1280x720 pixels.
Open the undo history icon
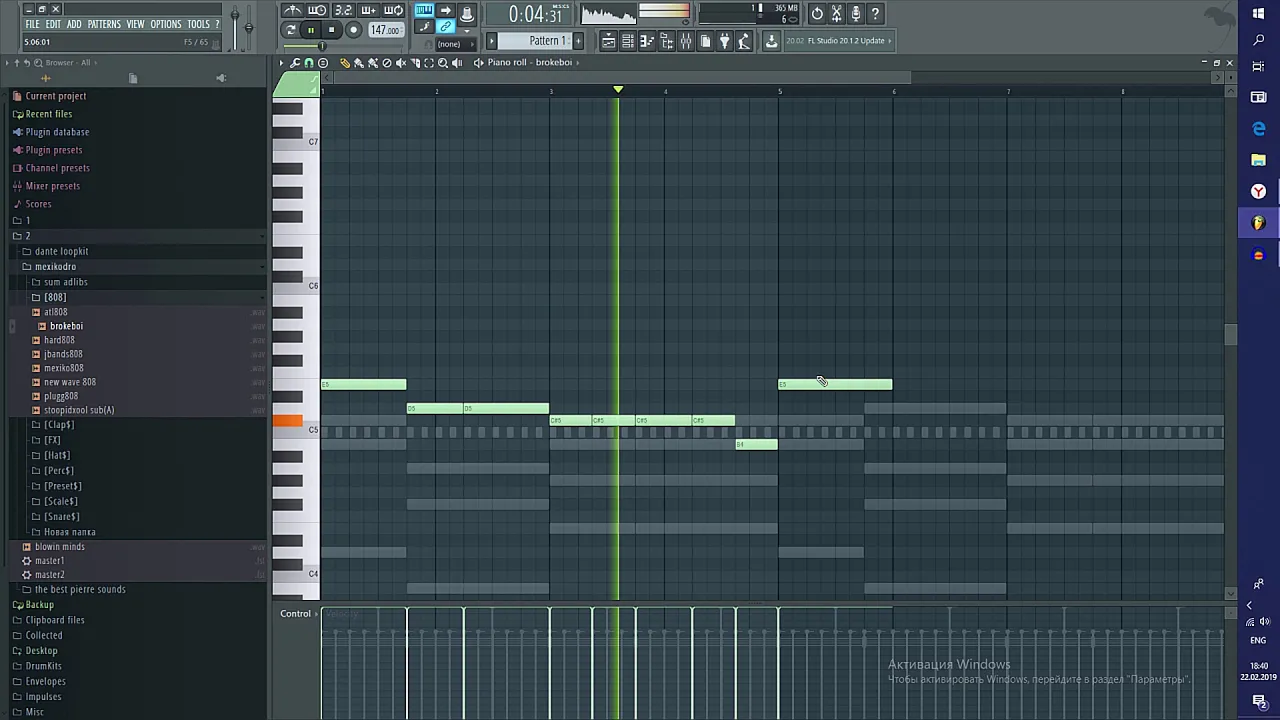(x=817, y=13)
